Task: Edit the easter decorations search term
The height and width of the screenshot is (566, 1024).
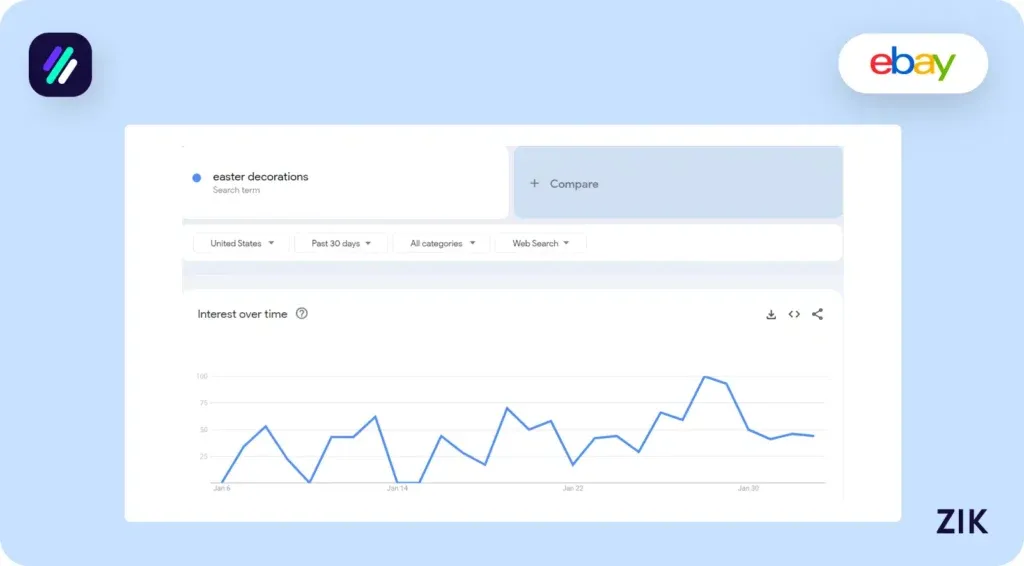Action: tap(261, 177)
